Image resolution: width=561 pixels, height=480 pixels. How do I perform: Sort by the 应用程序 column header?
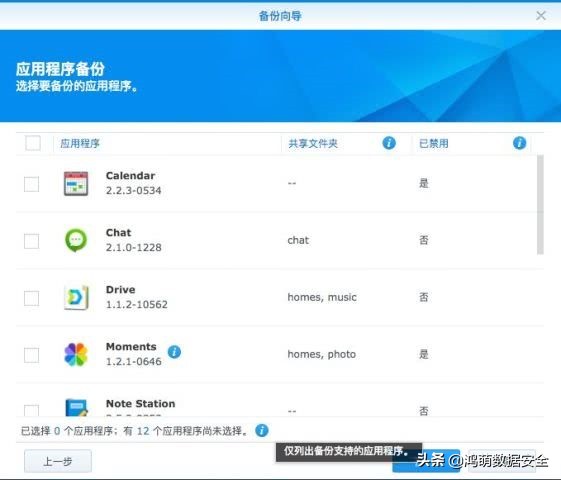point(80,143)
